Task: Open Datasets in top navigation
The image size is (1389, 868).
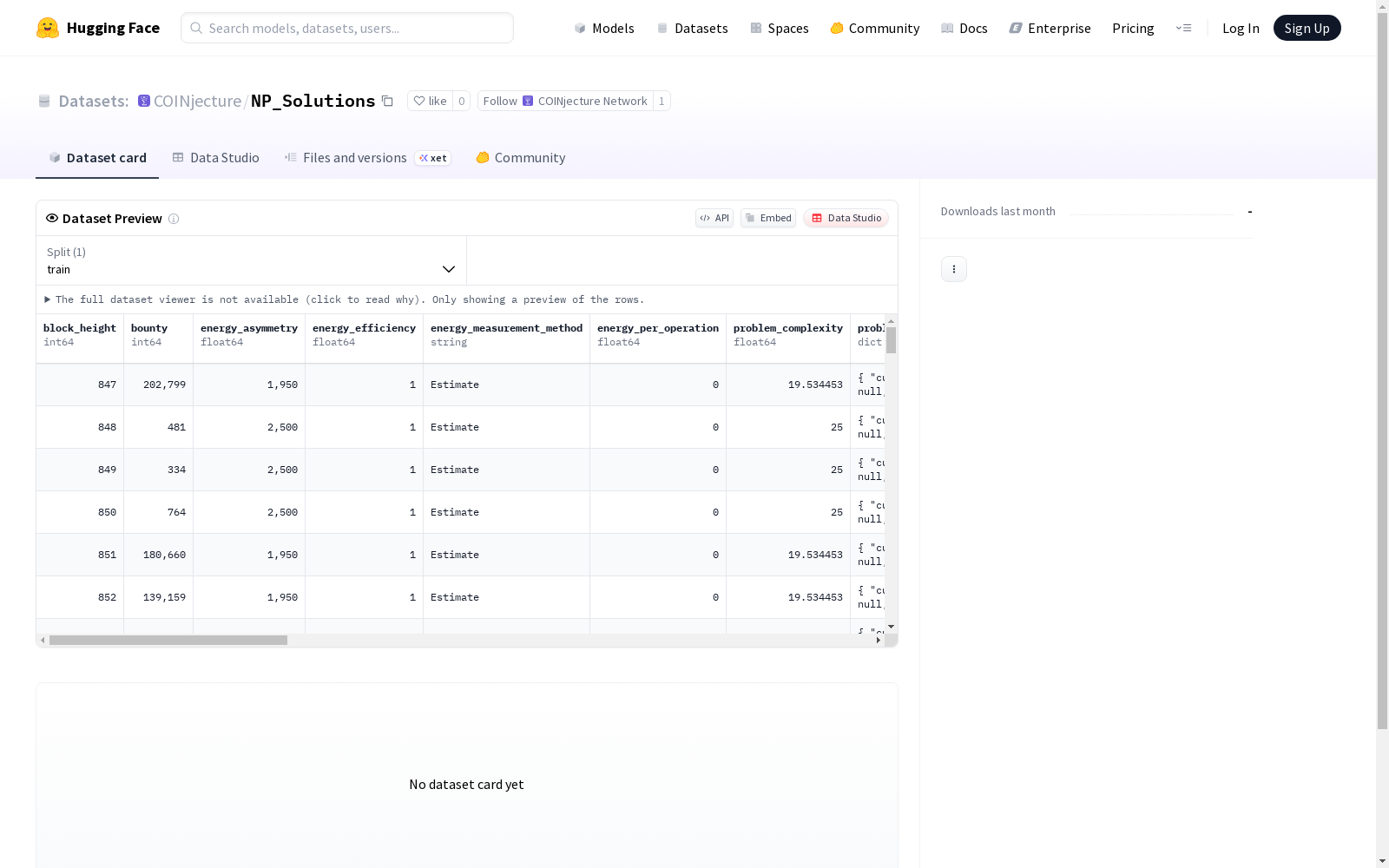Action: point(692,28)
